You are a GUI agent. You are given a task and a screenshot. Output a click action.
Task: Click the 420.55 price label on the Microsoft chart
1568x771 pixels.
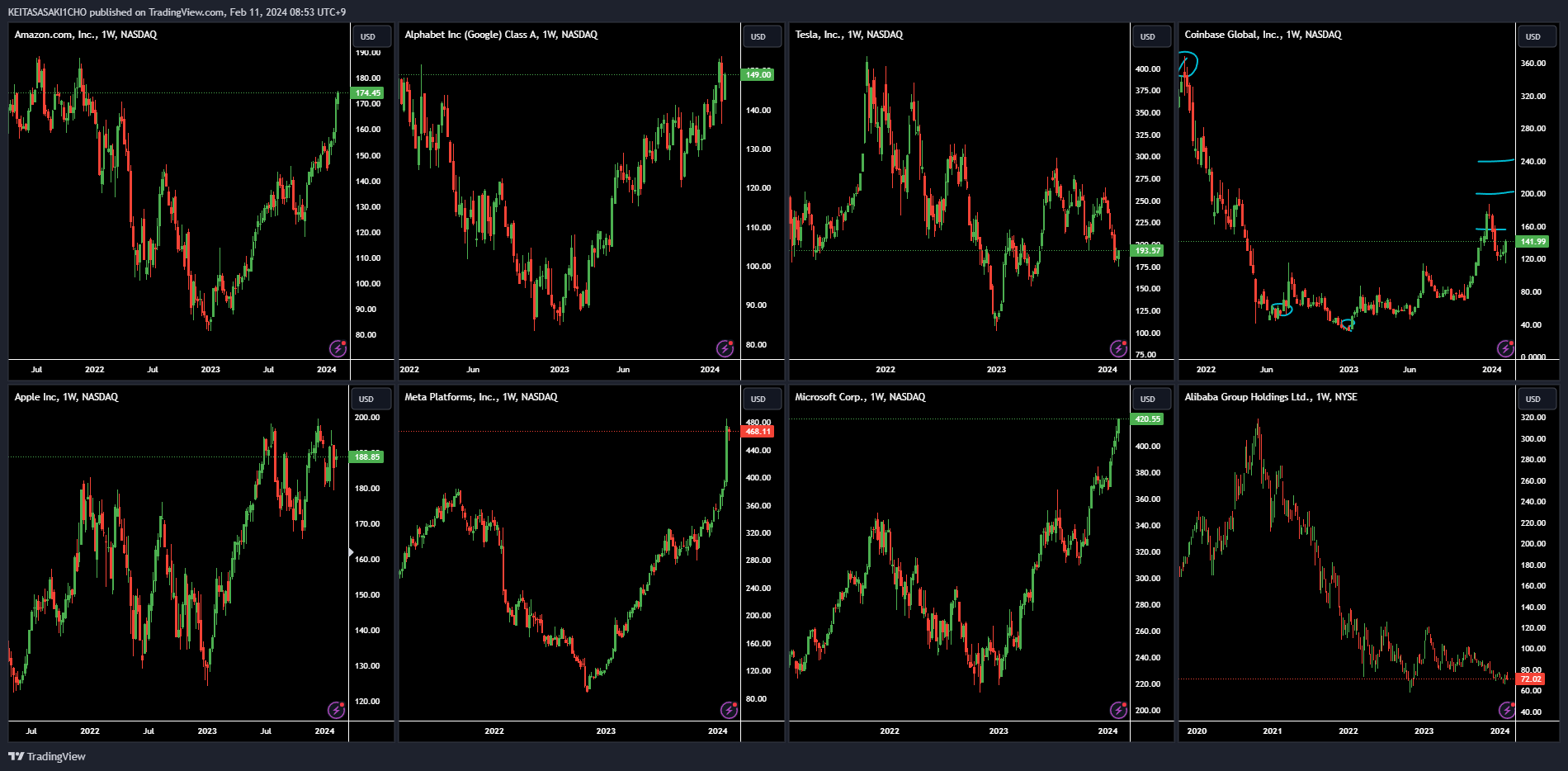click(1147, 419)
